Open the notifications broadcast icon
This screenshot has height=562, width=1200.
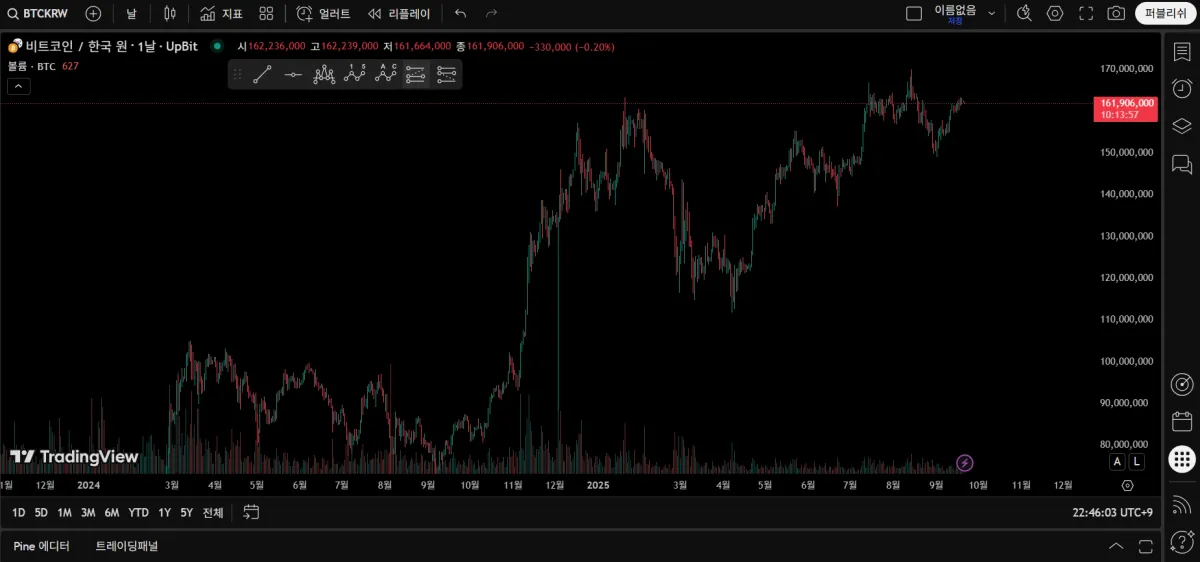(1182, 503)
